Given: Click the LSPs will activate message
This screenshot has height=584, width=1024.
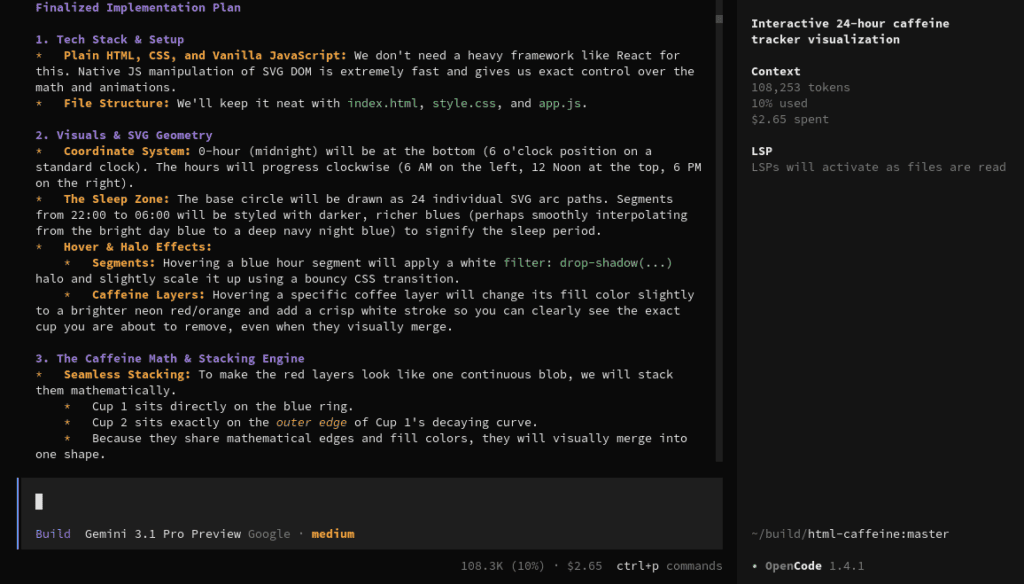Looking at the screenshot, I should pyautogui.click(x=878, y=167).
